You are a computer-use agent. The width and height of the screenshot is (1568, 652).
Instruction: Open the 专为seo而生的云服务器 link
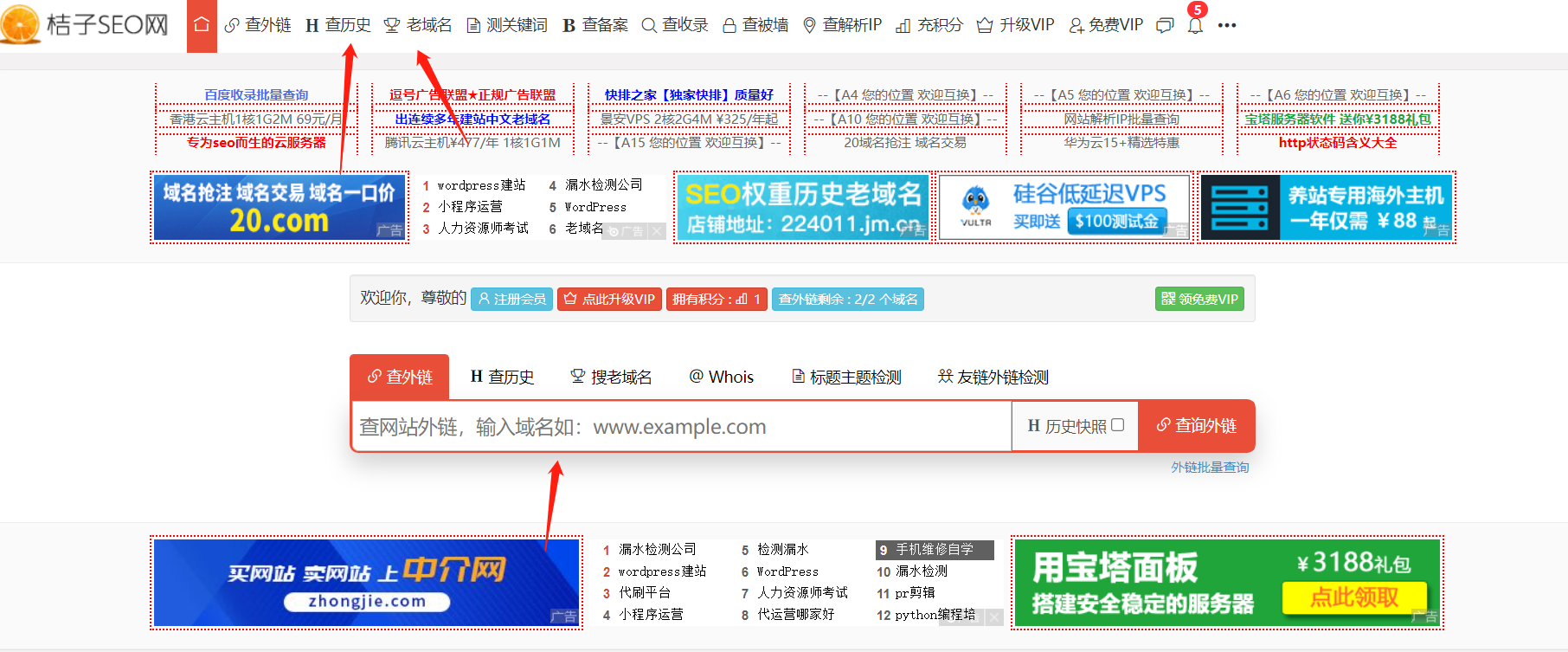point(256,142)
